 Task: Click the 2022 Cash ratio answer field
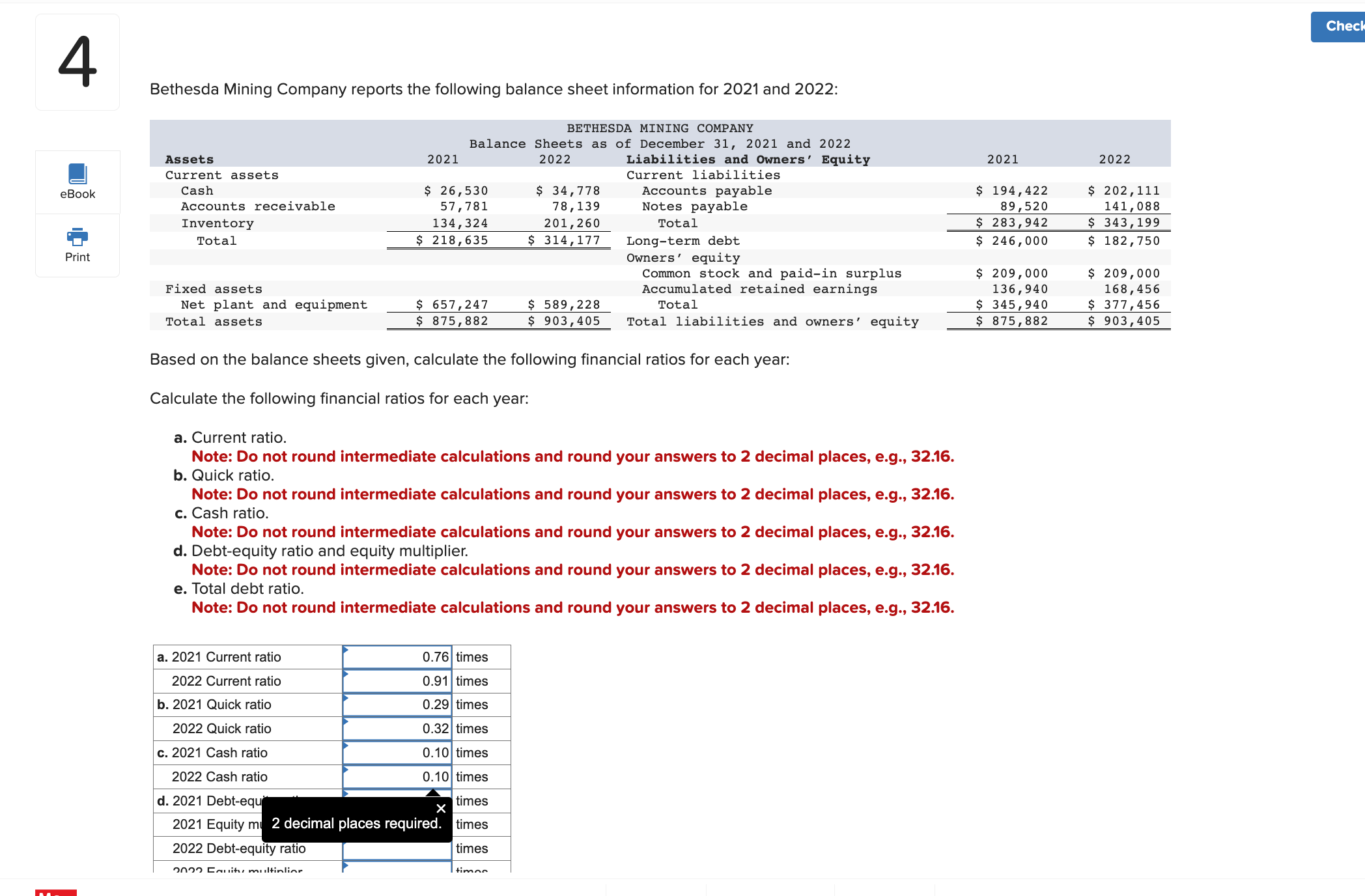[396, 776]
